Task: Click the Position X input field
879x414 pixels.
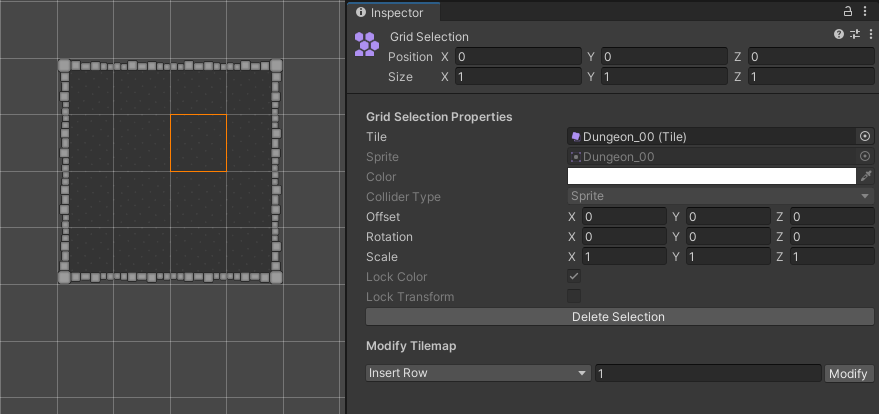Action: [517, 57]
